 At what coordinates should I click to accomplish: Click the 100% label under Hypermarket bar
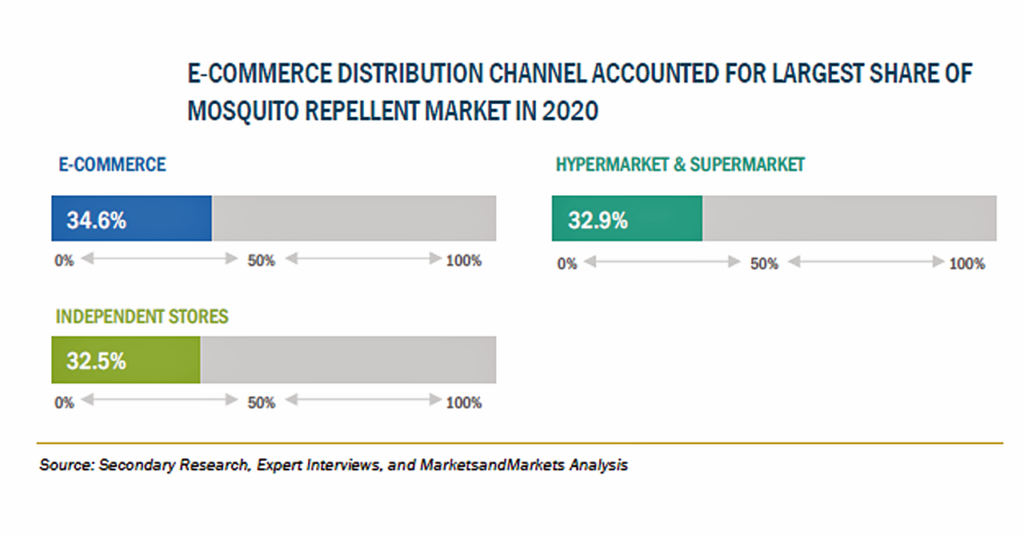tap(967, 264)
